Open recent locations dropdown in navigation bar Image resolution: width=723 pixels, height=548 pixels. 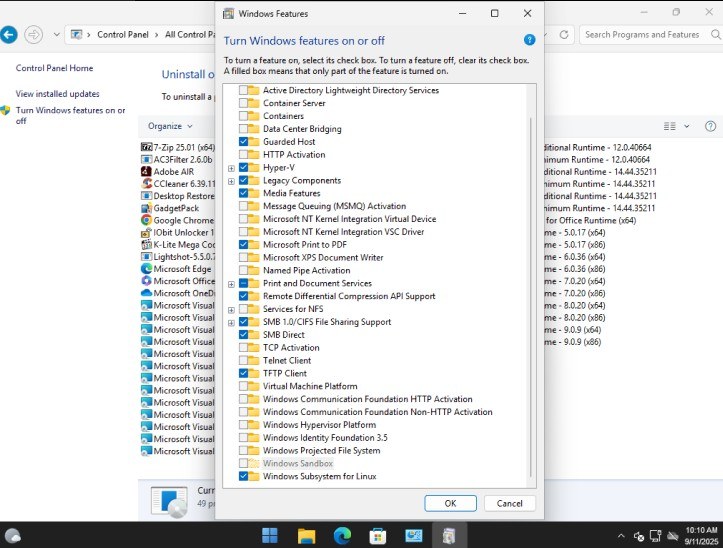pos(56,35)
